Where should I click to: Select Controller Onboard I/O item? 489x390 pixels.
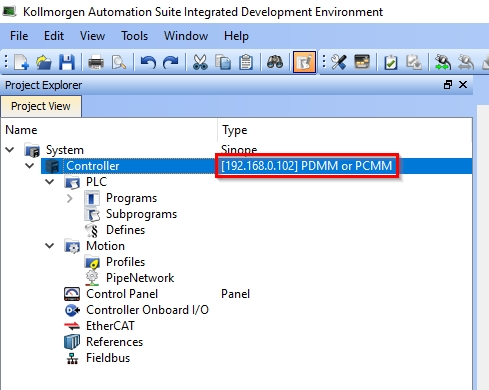pos(147,310)
